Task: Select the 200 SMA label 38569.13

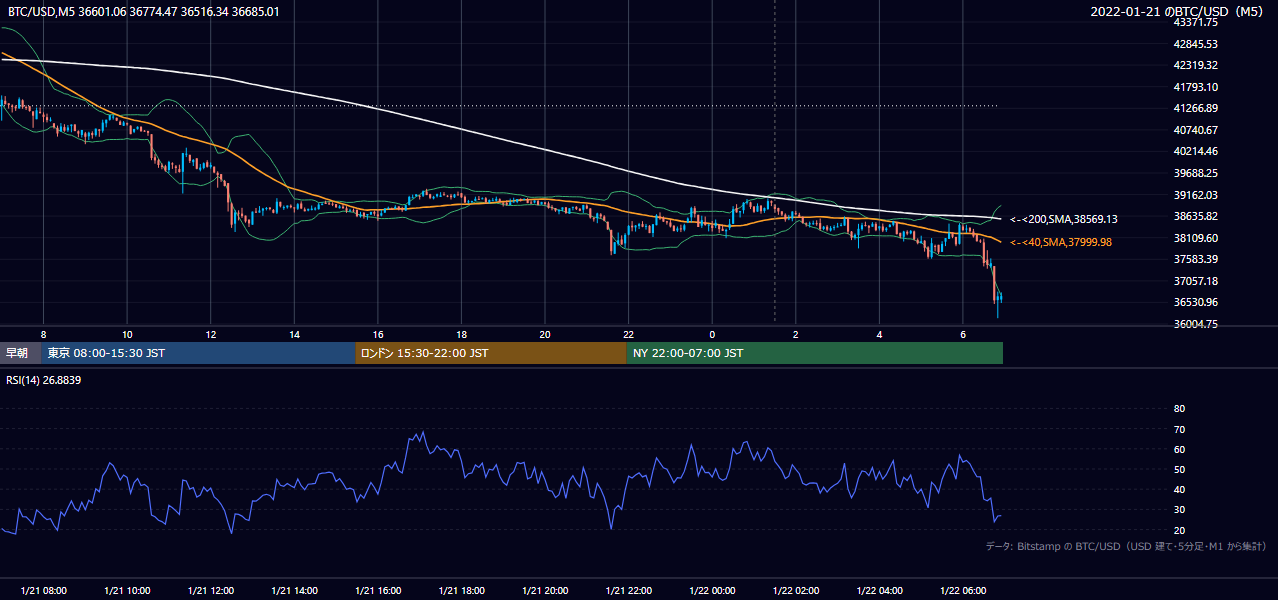Action: (1064, 219)
